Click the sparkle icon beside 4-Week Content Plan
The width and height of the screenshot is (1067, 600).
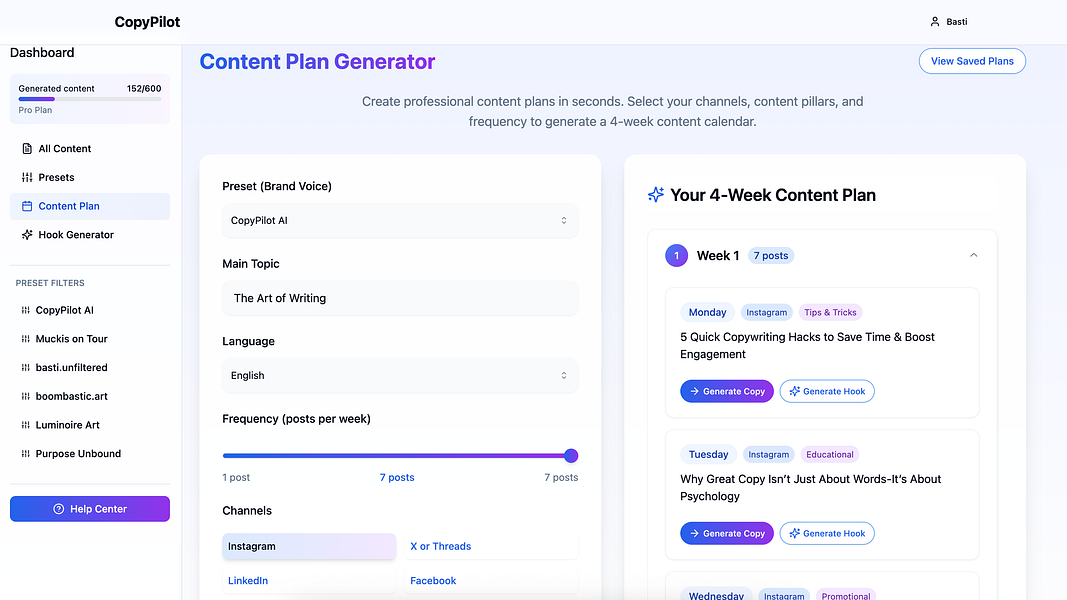[x=656, y=195]
